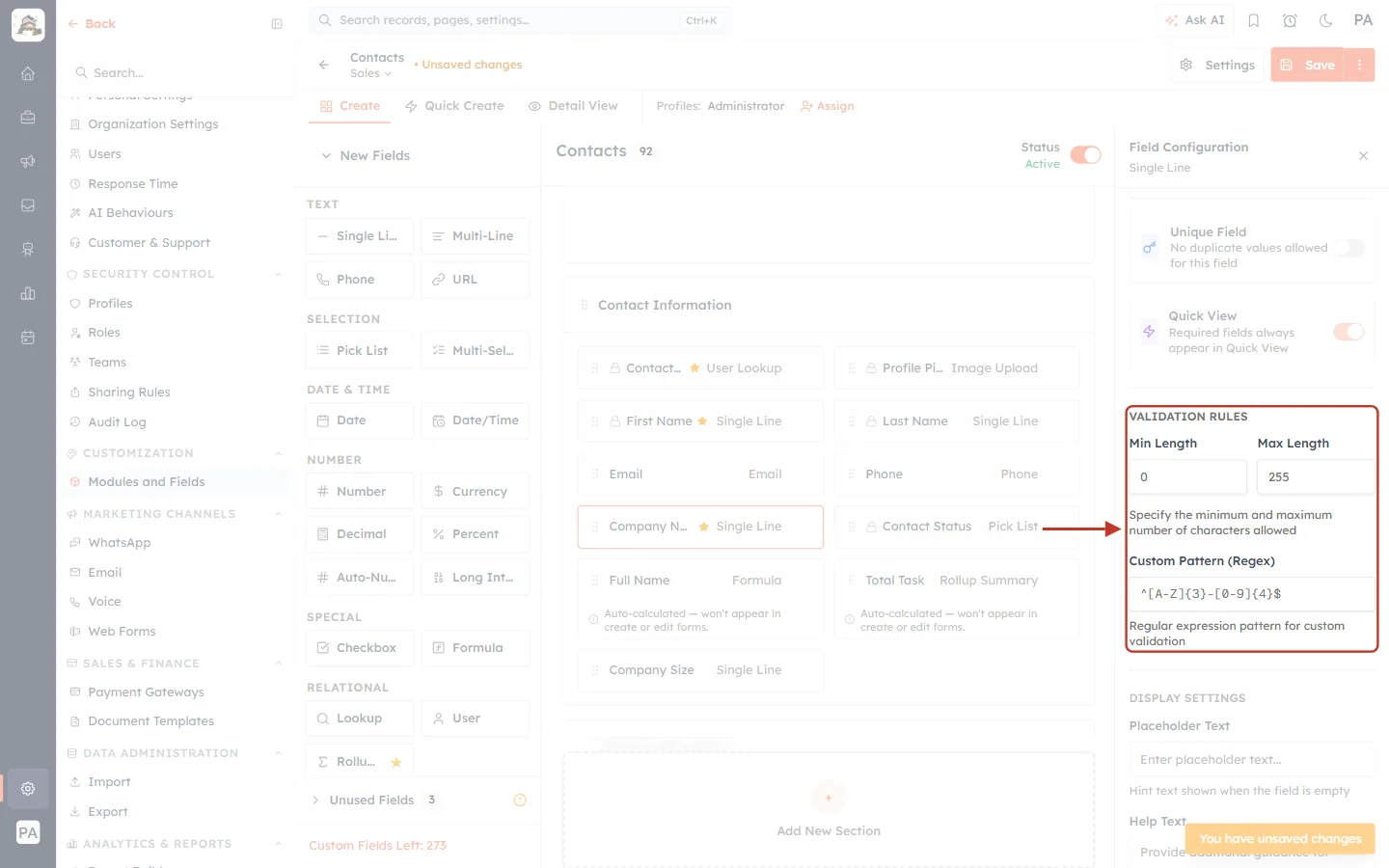
Task: Add a Currency field type
Action: 476,491
